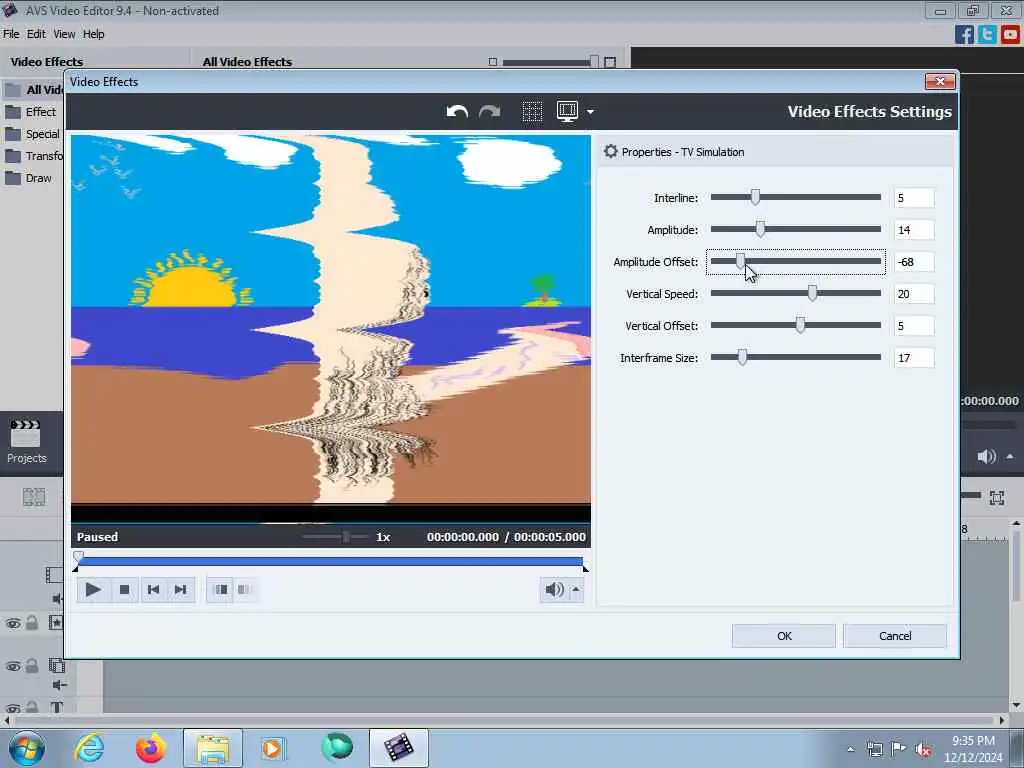
Task: Click the preview timeline seek bar
Action: pyautogui.click(x=330, y=562)
